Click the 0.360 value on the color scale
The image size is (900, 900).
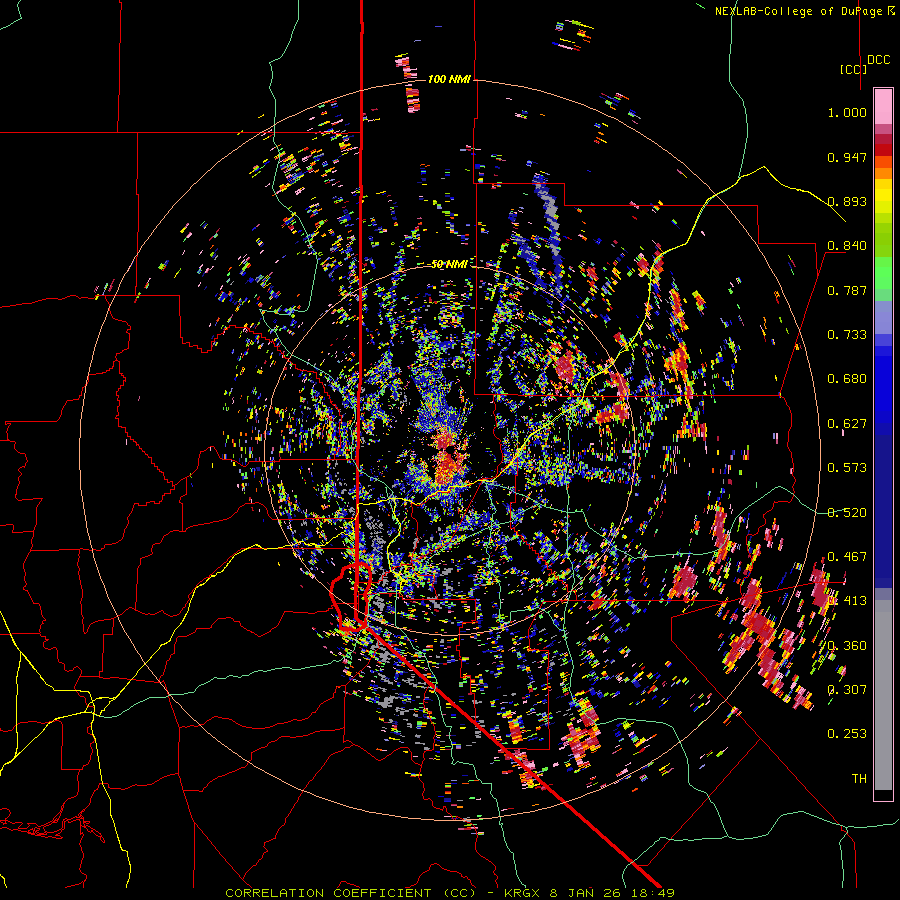(x=847, y=646)
